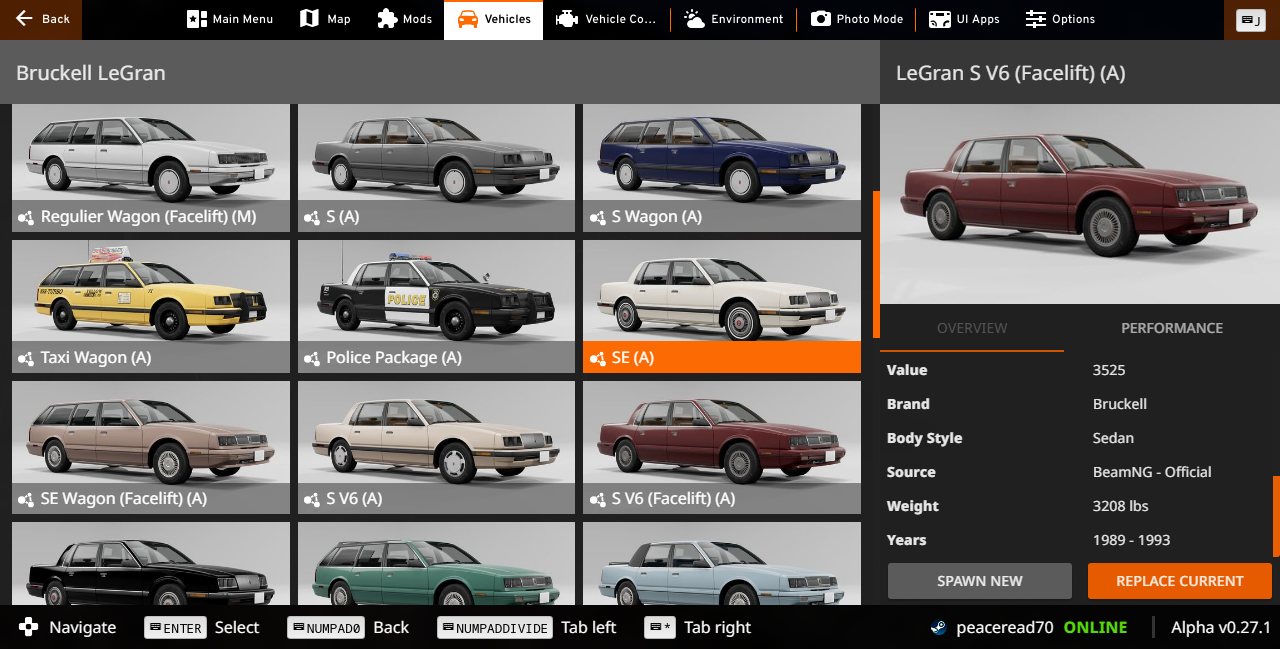Click the ONLINE status text
This screenshot has width=1280, height=649.
pyautogui.click(x=1095, y=628)
